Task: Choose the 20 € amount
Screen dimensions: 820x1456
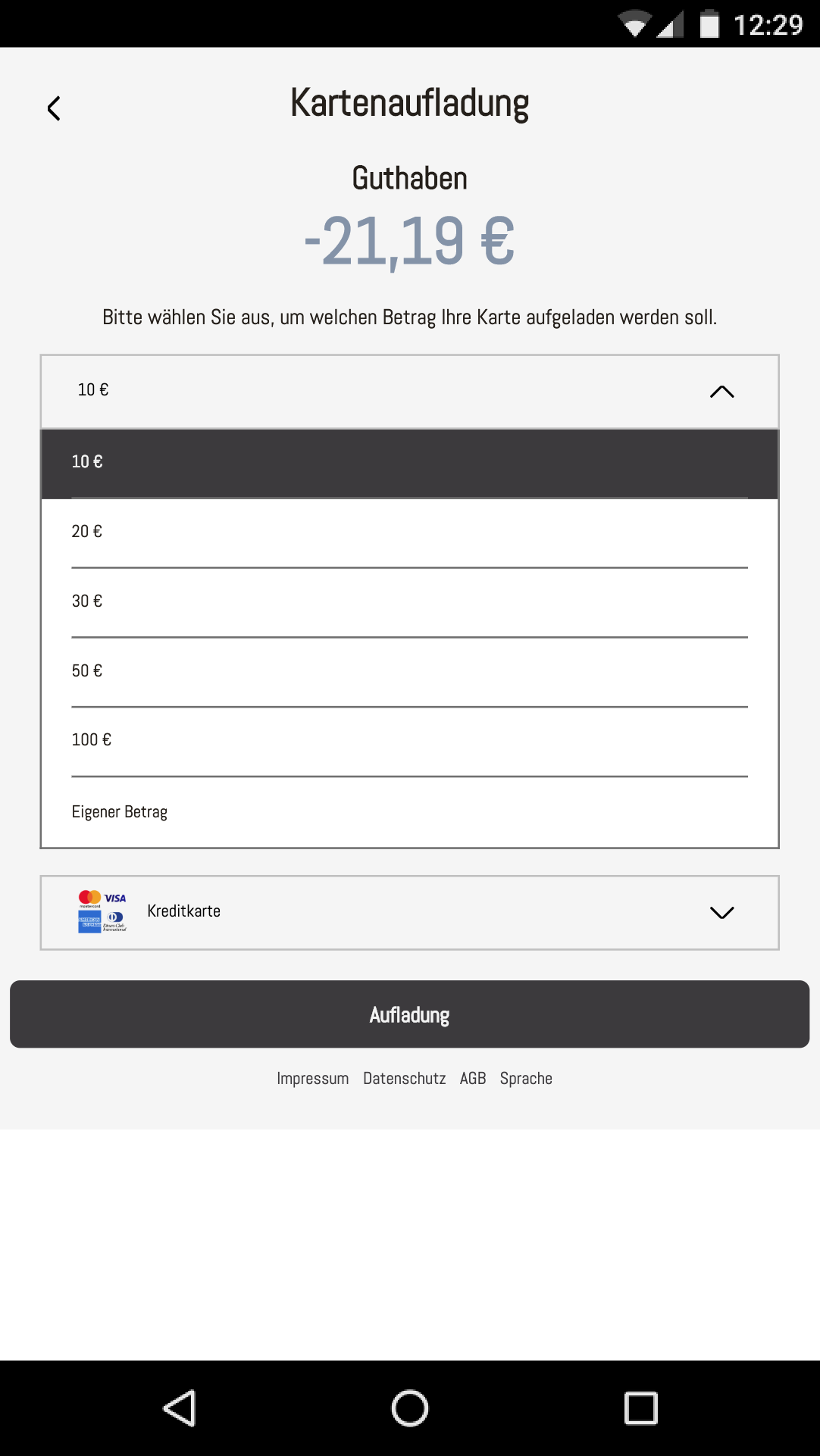Action: click(x=409, y=533)
